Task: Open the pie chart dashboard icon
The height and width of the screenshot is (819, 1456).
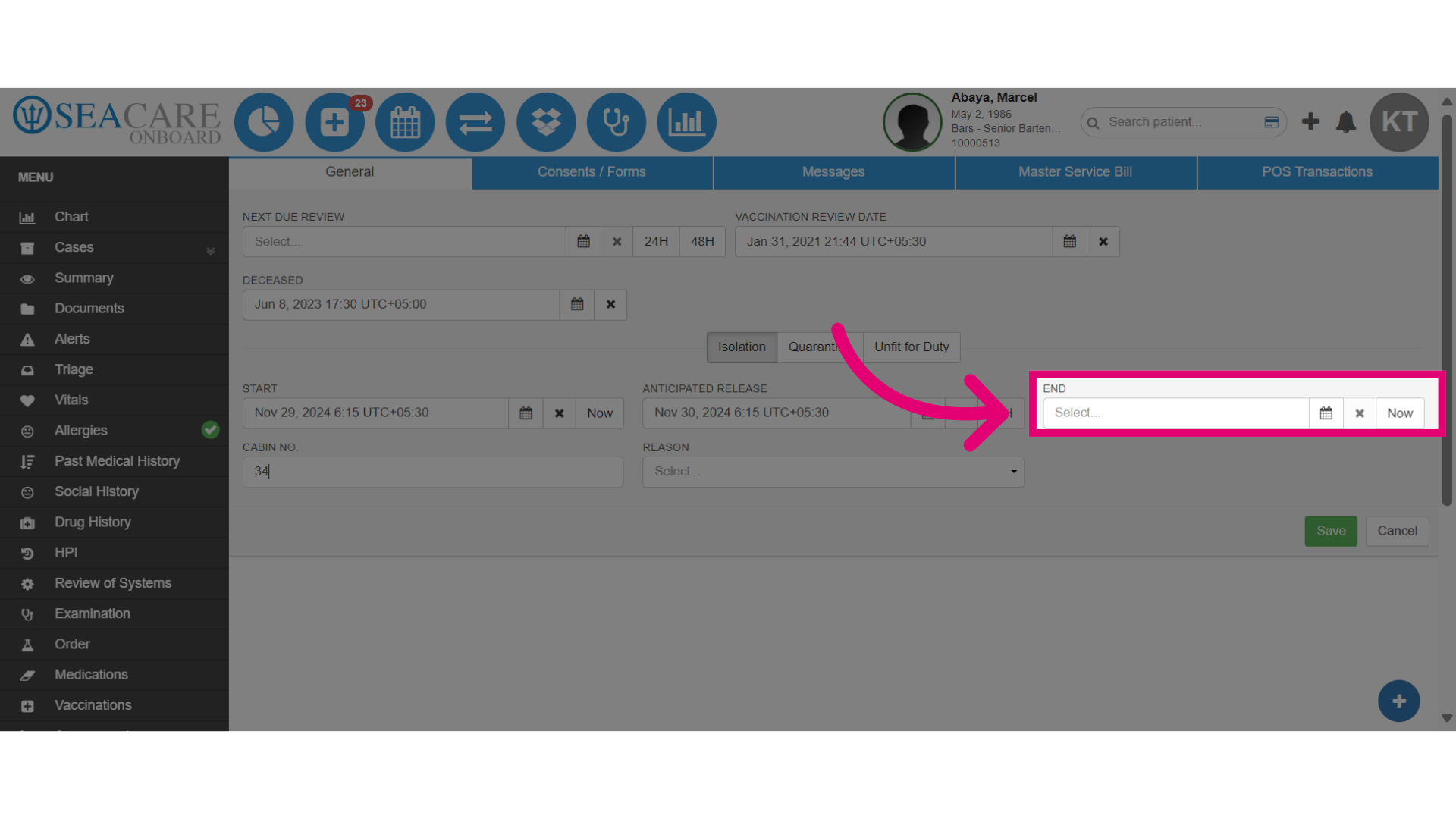Action: coord(263,122)
